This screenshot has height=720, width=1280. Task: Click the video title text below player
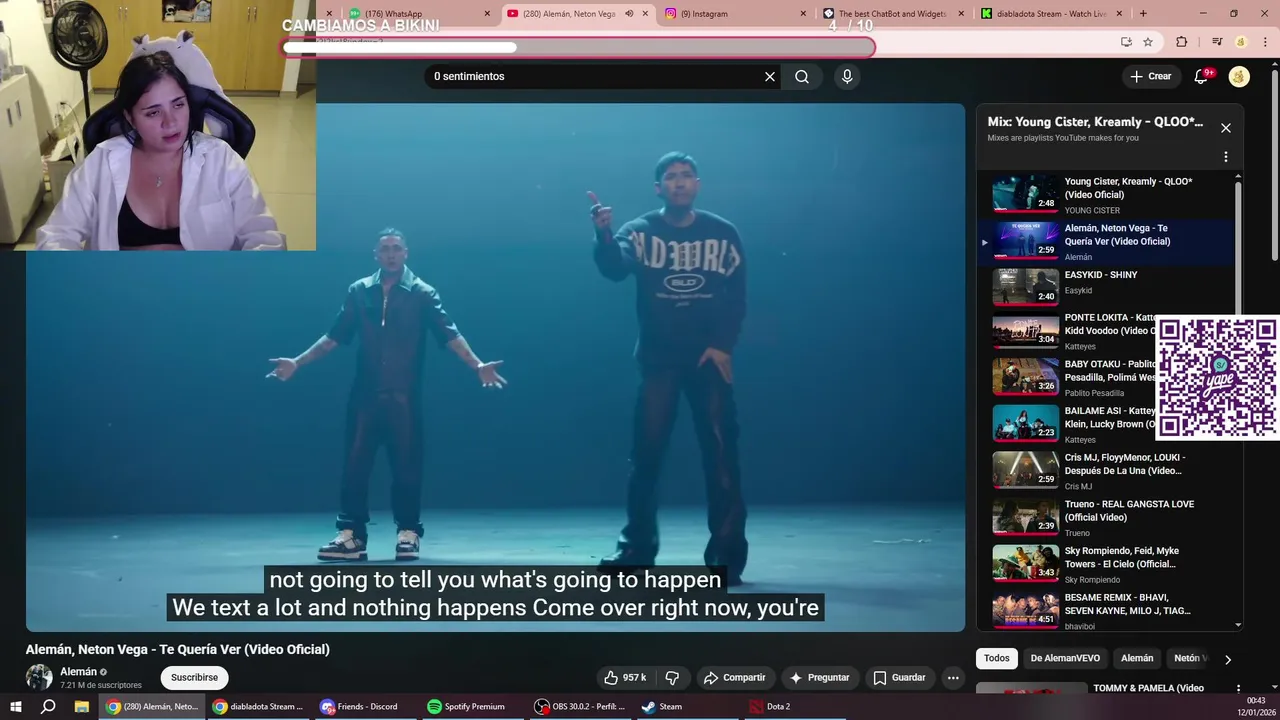coord(178,649)
